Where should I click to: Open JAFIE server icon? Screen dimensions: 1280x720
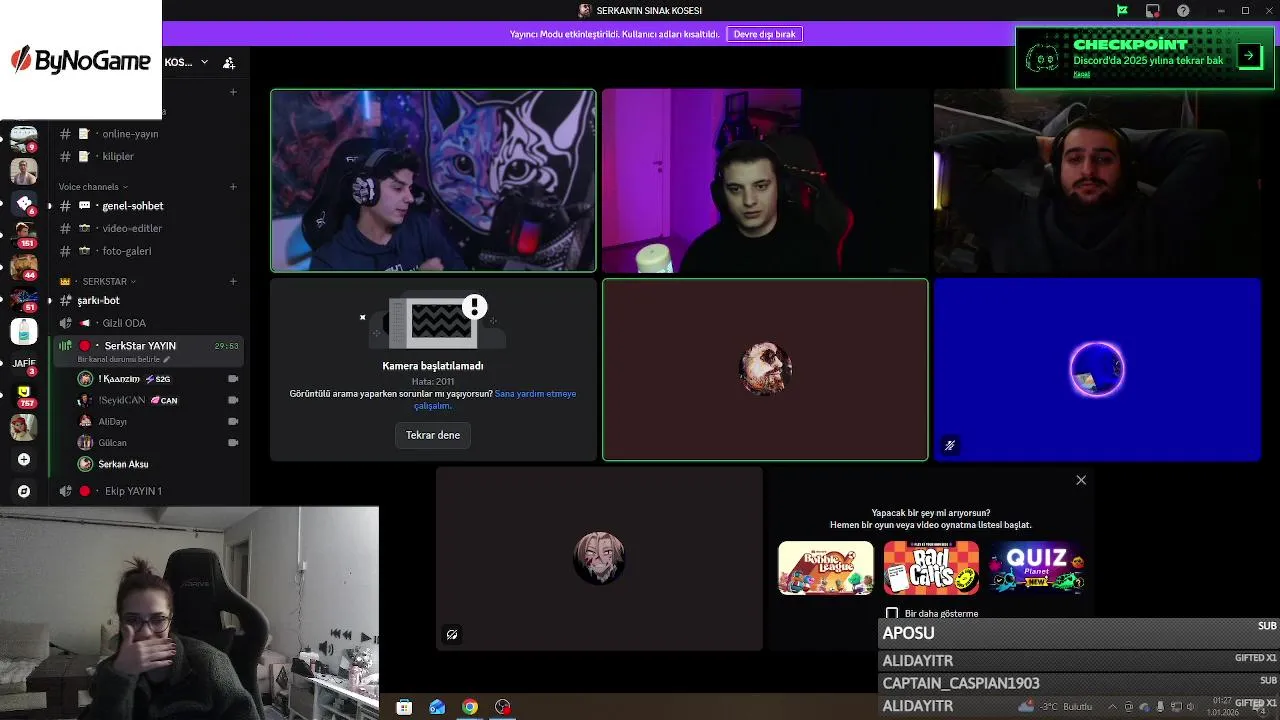[24, 363]
